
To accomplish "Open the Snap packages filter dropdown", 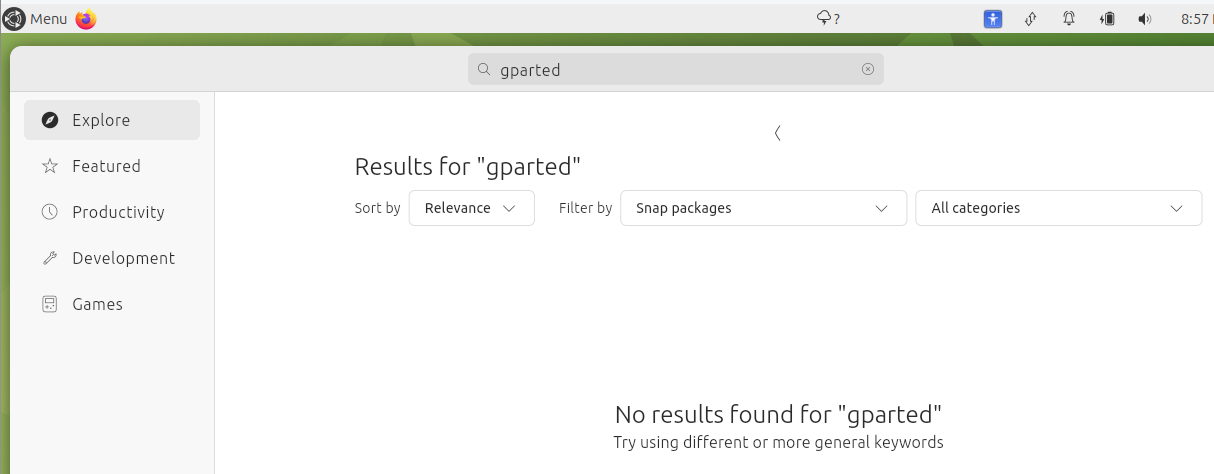I will tap(763, 208).
